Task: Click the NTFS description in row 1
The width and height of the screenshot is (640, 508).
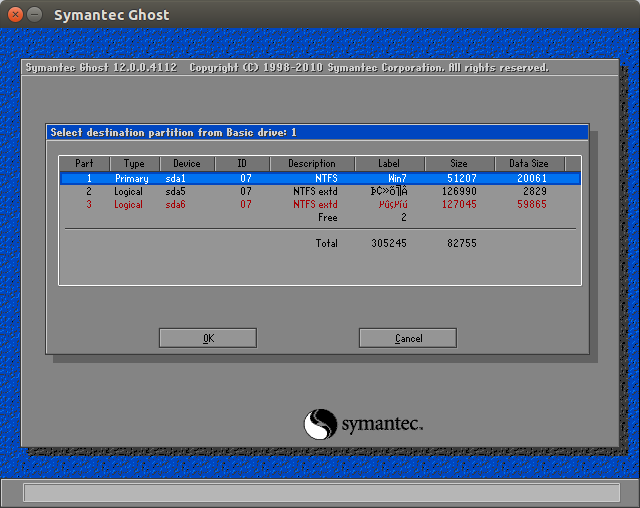Action: pyautogui.click(x=326, y=178)
